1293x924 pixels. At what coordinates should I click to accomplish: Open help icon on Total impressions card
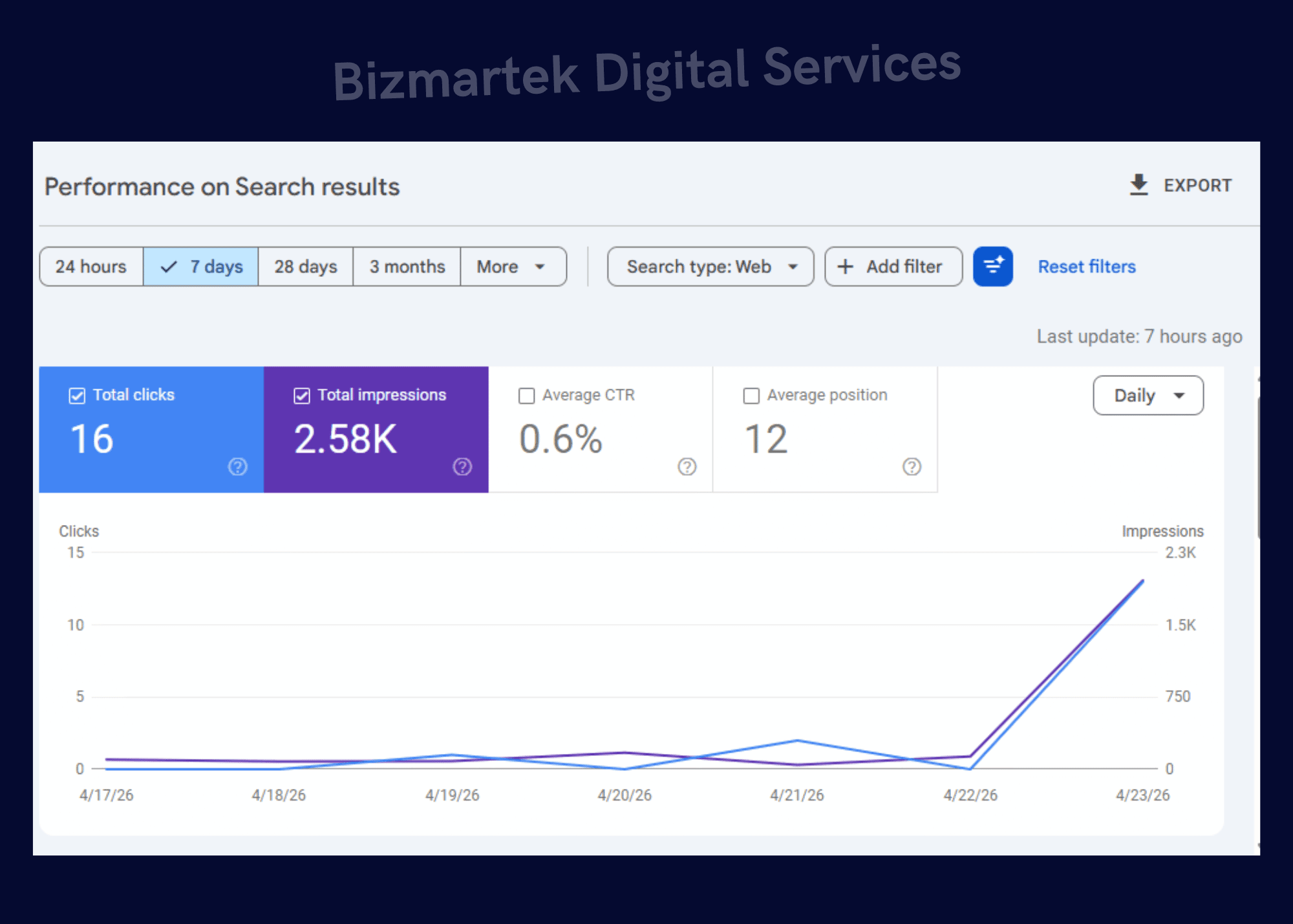462,466
